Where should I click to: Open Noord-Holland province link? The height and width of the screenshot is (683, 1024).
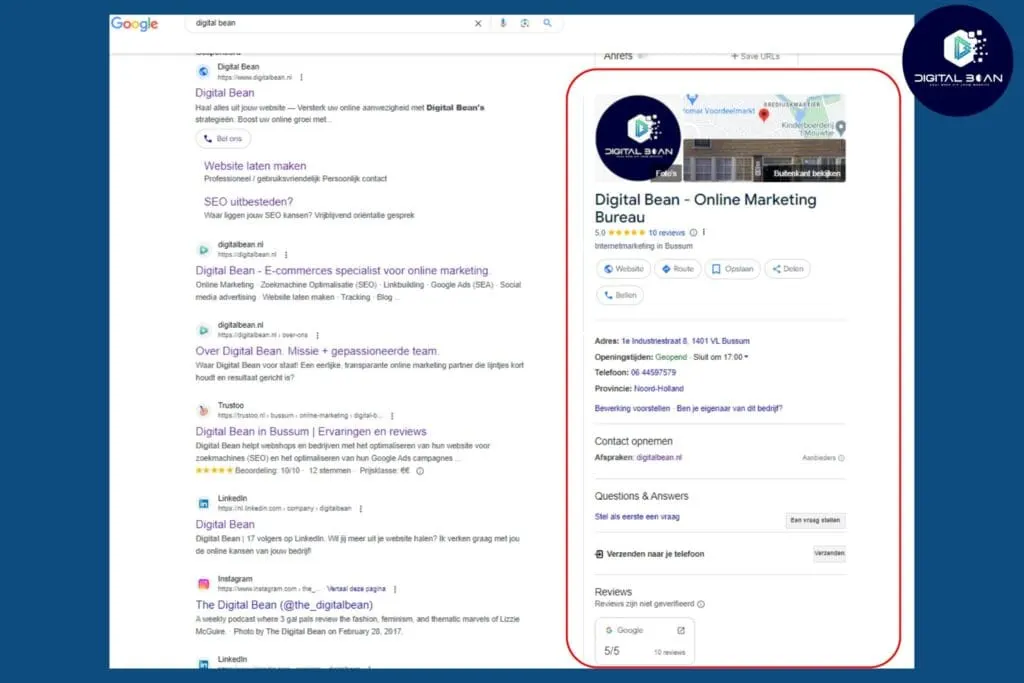click(659, 389)
